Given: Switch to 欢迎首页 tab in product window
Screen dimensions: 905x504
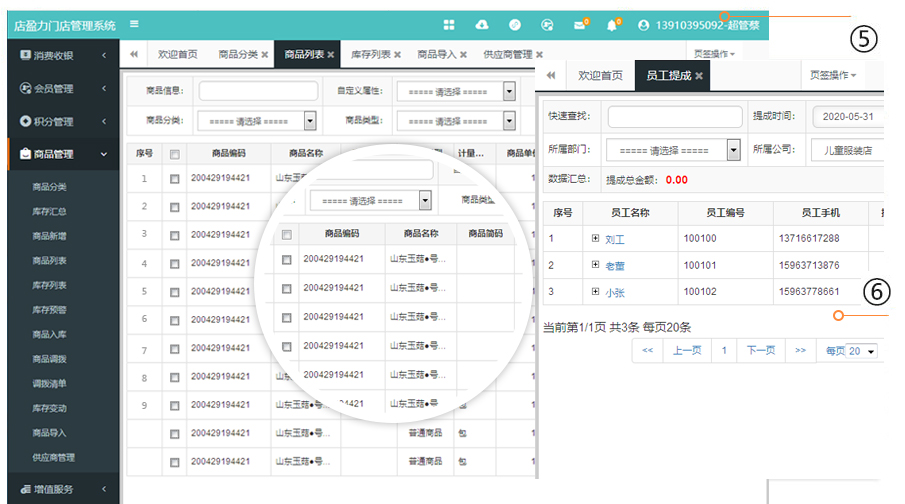Looking at the screenshot, I should 177,54.
